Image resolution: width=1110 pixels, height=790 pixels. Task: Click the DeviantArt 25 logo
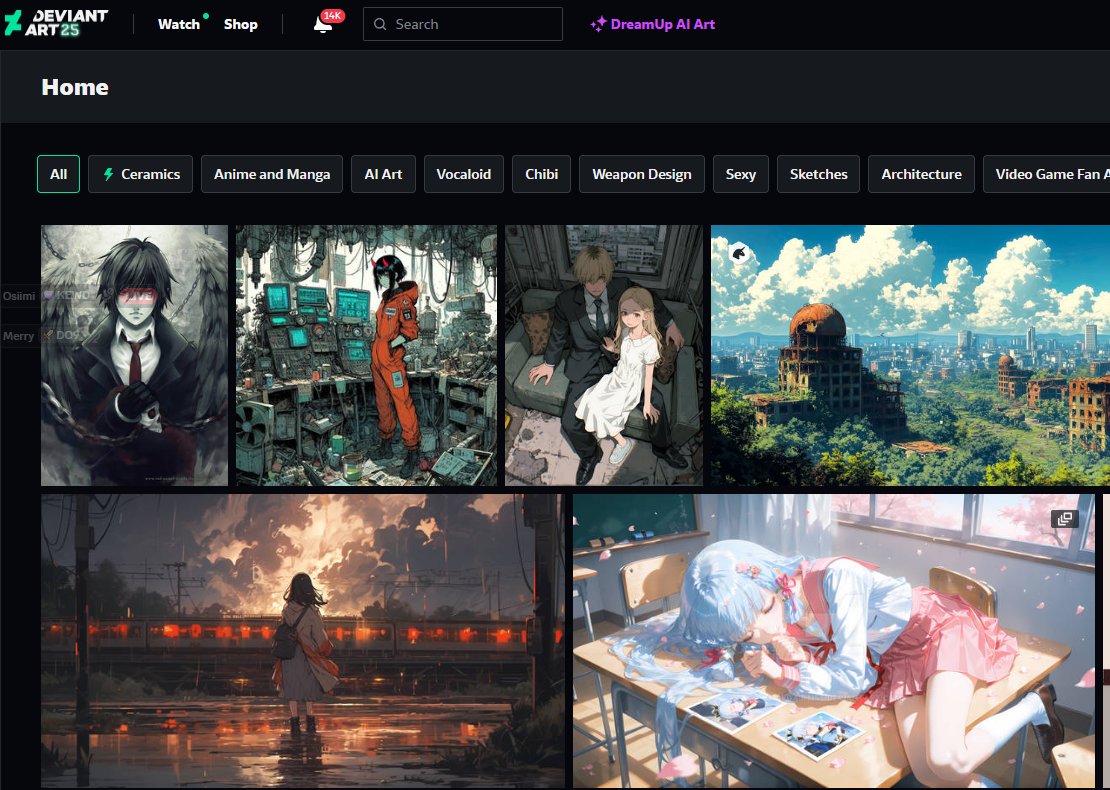click(x=56, y=23)
